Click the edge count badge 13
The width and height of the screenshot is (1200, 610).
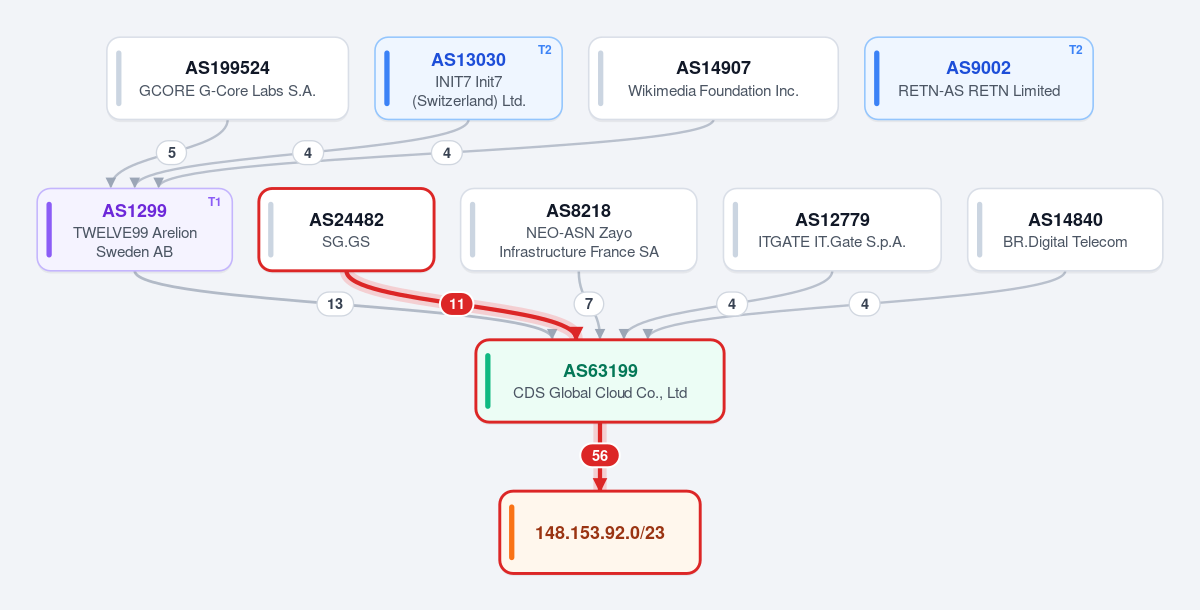tap(335, 303)
